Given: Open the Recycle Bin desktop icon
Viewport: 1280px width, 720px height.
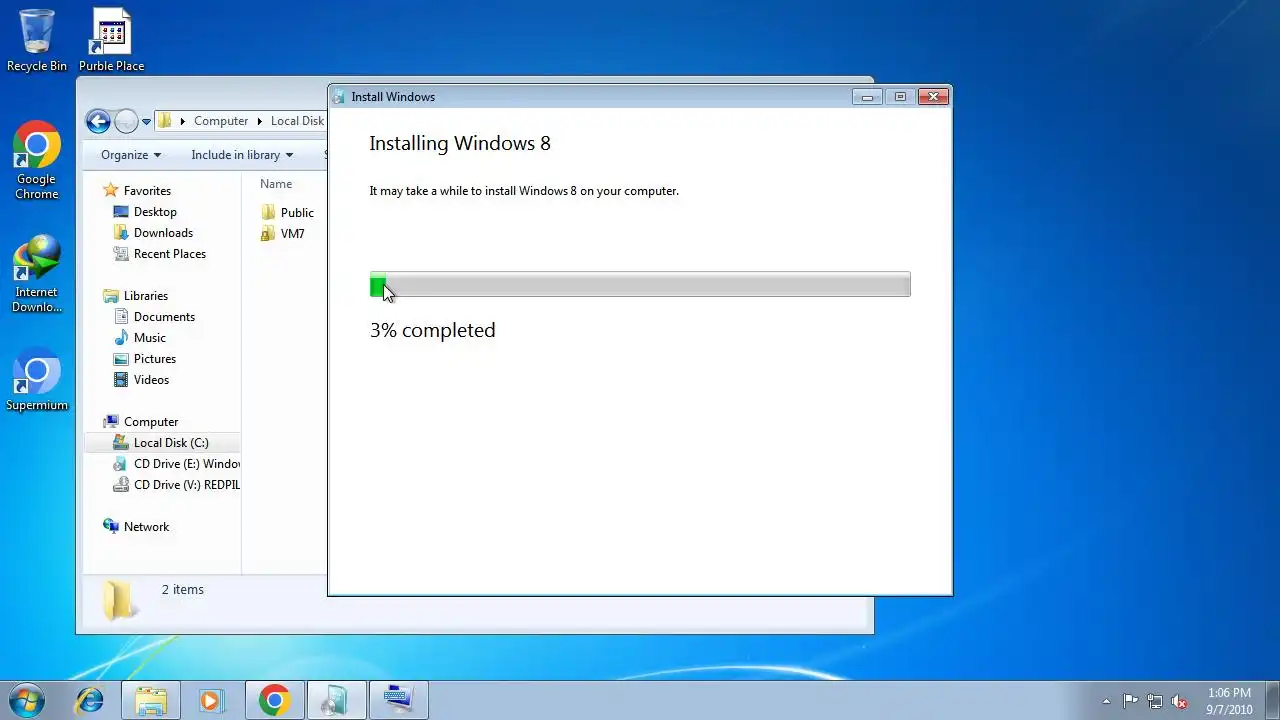Looking at the screenshot, I should [37, 40].
